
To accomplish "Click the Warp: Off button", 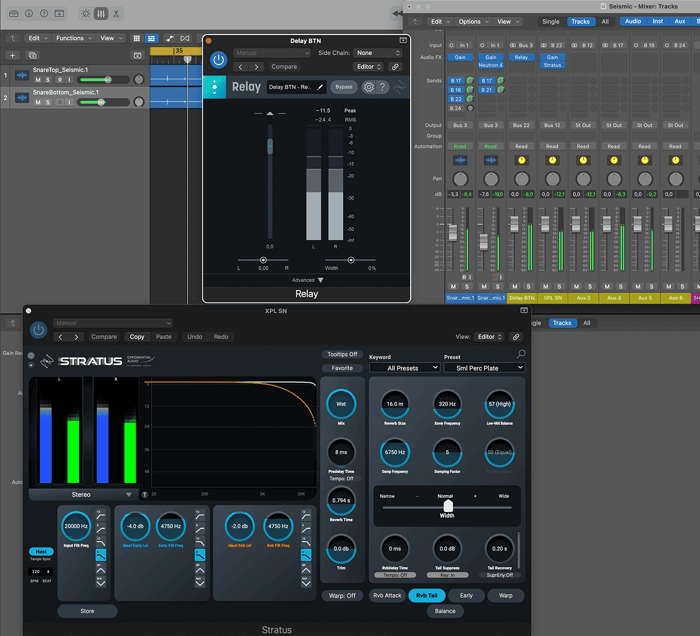I will [x=342, y=595].
